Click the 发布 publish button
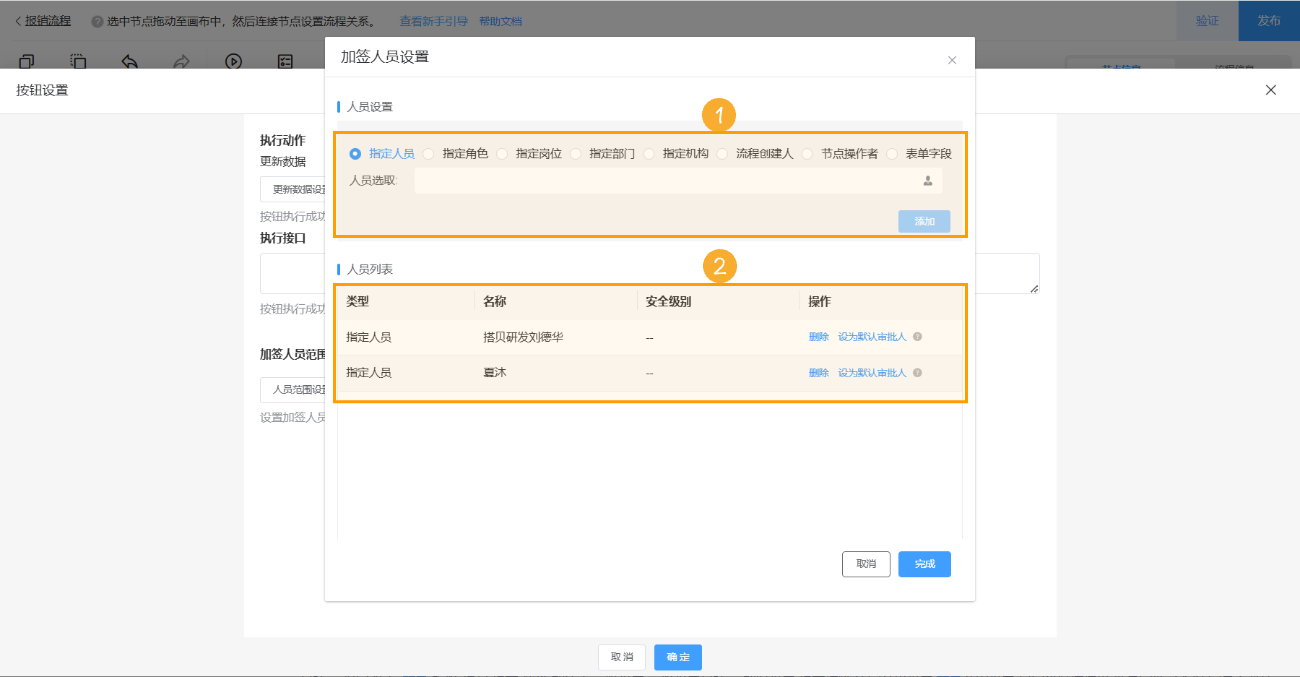1300x677 pixels. (x=1268, y=20)
